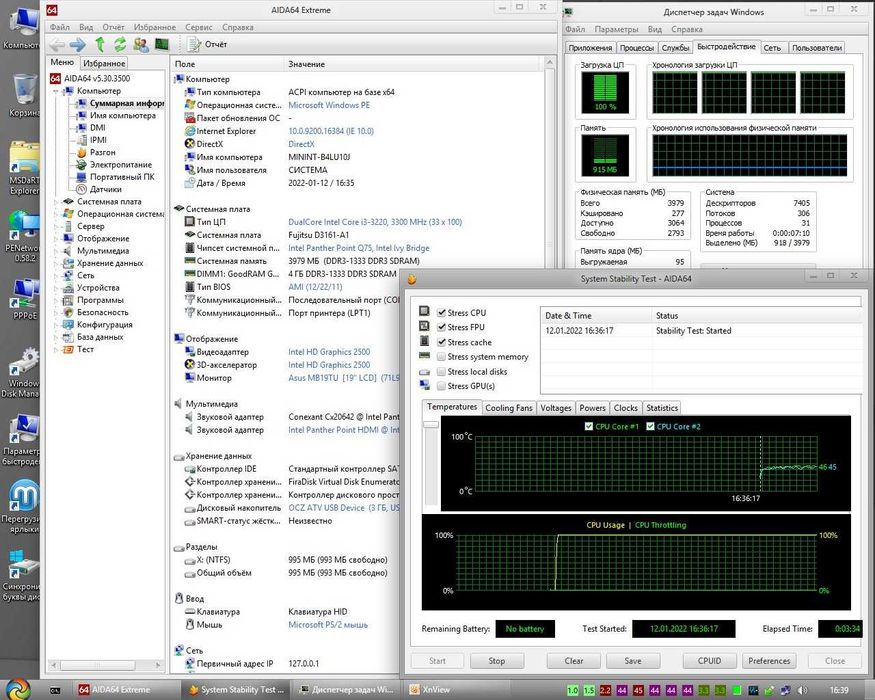The width and height of the screenshot is (875, 700).
Task: Select Электропитание in the tree
Action: tap(121, 165)
